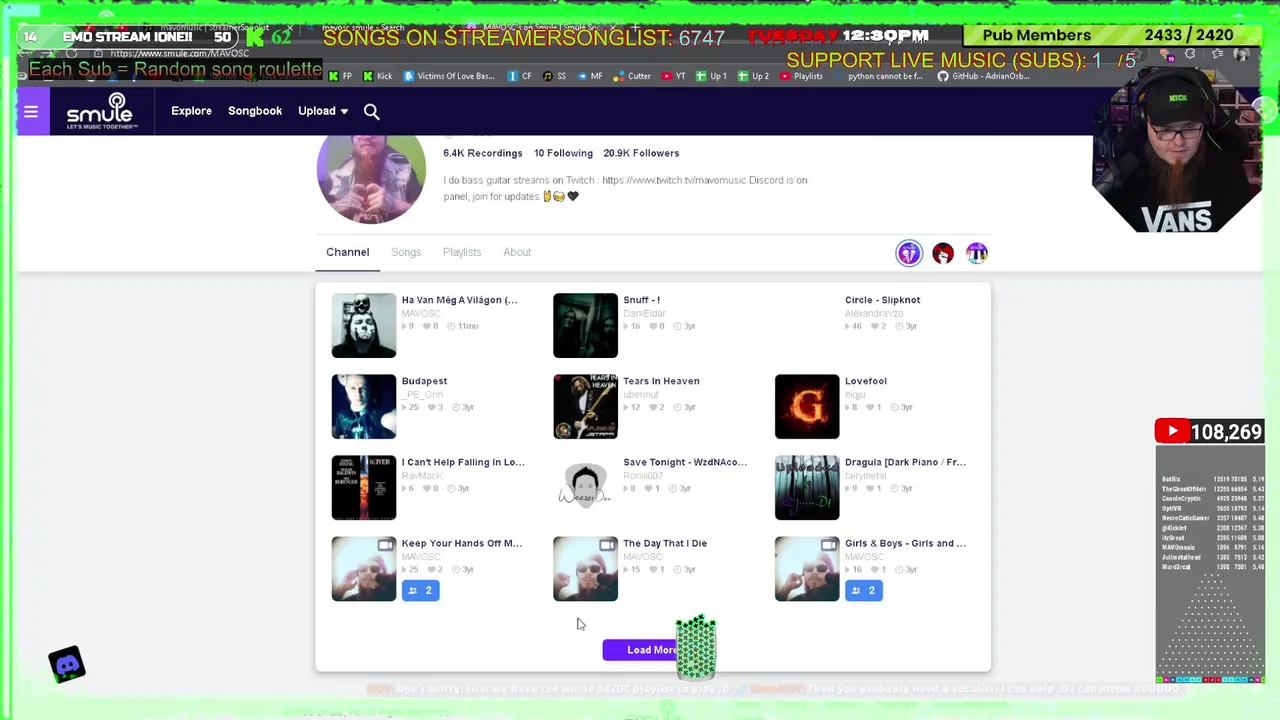Open the MF bookmark
This screenshot has width=1280, height=720.
(590, 76)
